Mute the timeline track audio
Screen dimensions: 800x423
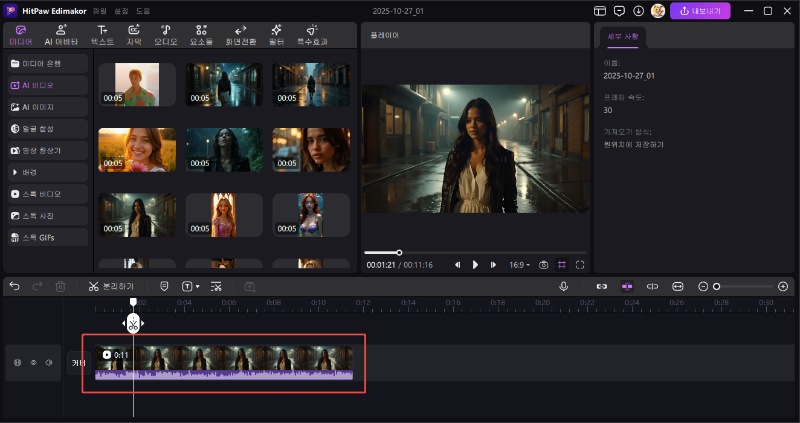[49, 363]
